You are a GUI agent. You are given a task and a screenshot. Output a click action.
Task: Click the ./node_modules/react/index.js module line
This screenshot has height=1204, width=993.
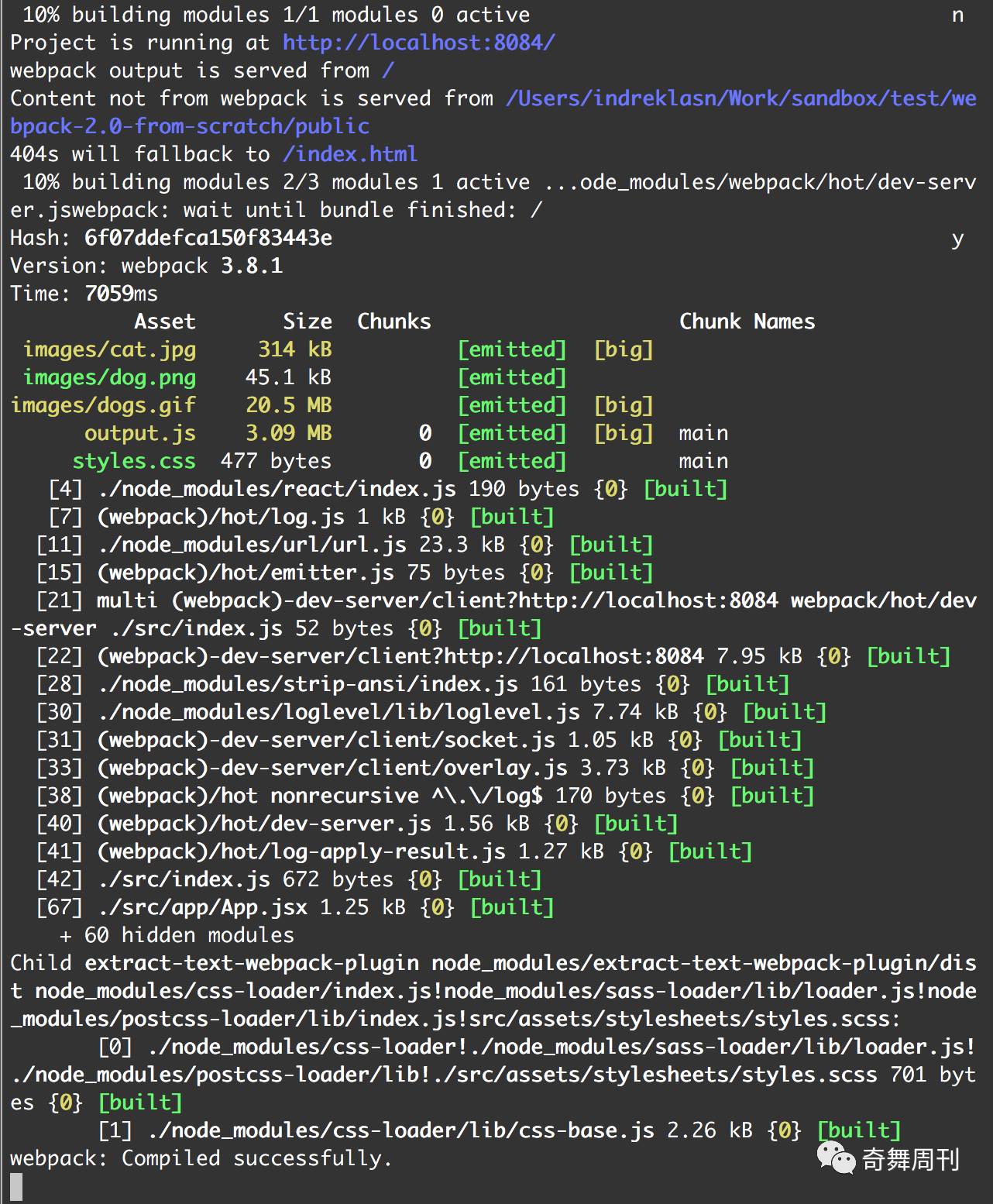[x=388, y=489]
